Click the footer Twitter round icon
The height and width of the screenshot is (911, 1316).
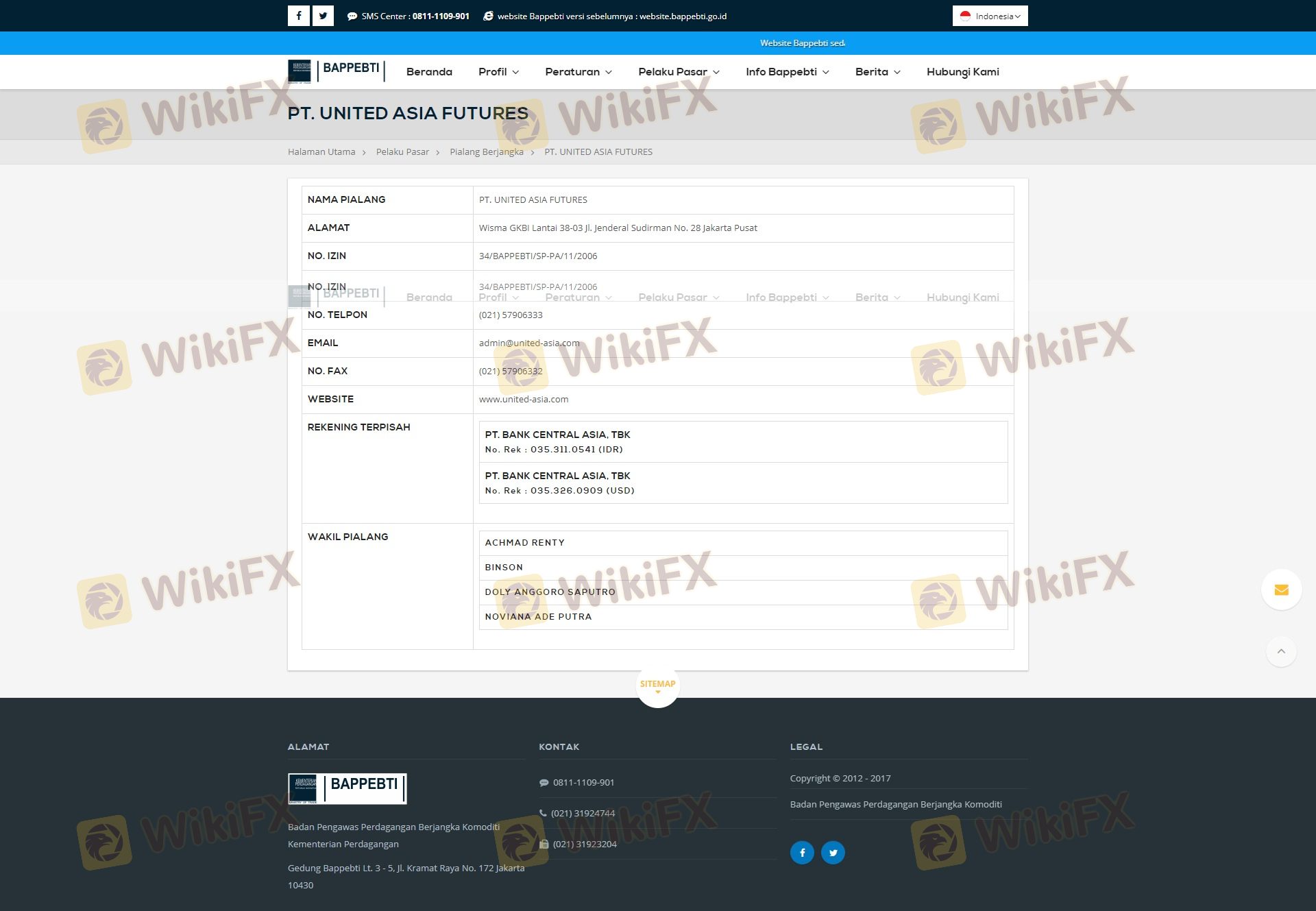(833, 852)
